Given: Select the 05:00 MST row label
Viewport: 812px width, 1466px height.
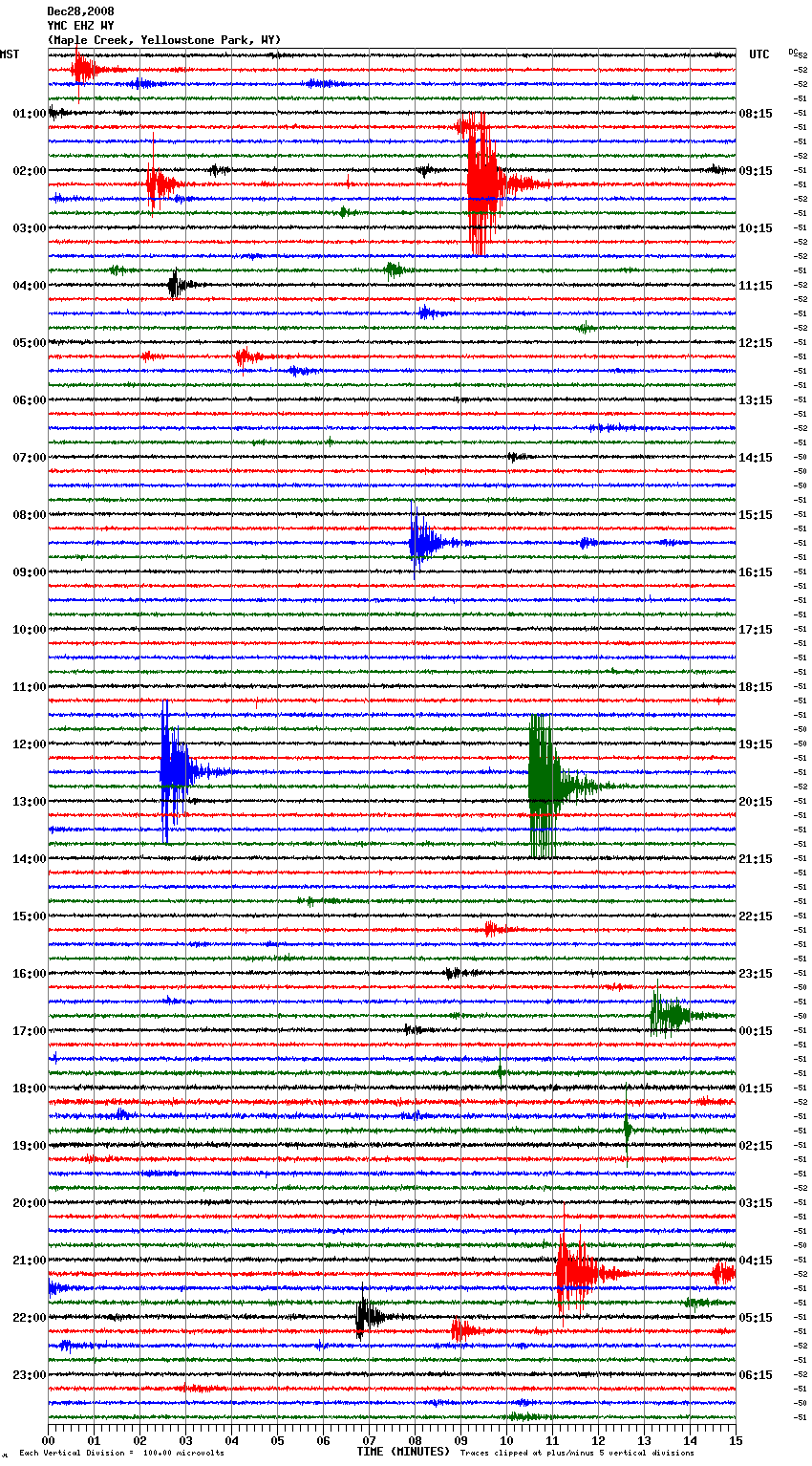Looking at the screenshot, I should click(29, 343).
